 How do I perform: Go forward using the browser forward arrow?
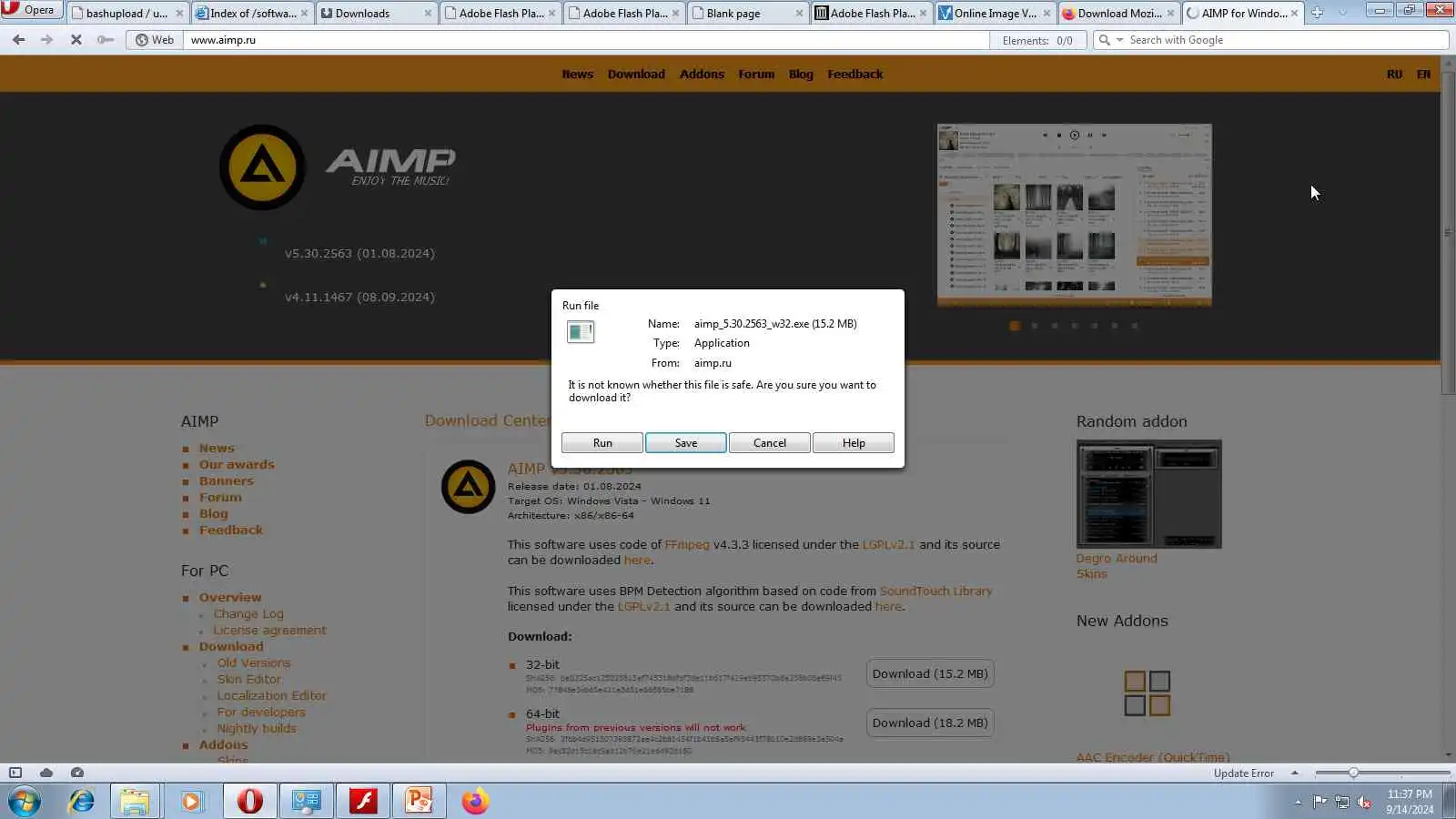pyautogui.click(x=47, y=40)
